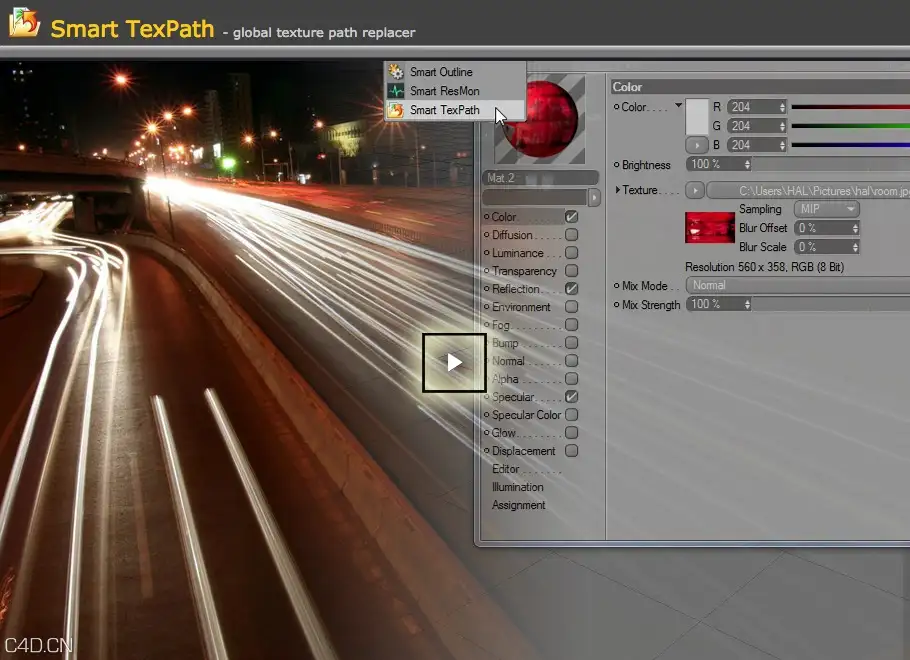The image size is (910, 660).
Task: Enable the Normal channel checkbox
Action: click(572, 360)
